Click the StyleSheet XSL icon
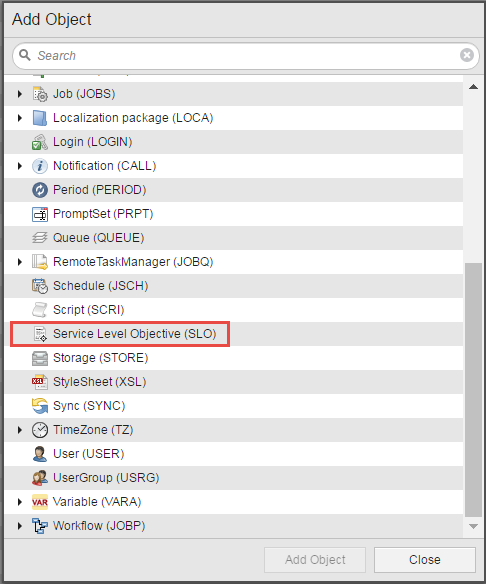The image size is (486, 584). (40, 382)
